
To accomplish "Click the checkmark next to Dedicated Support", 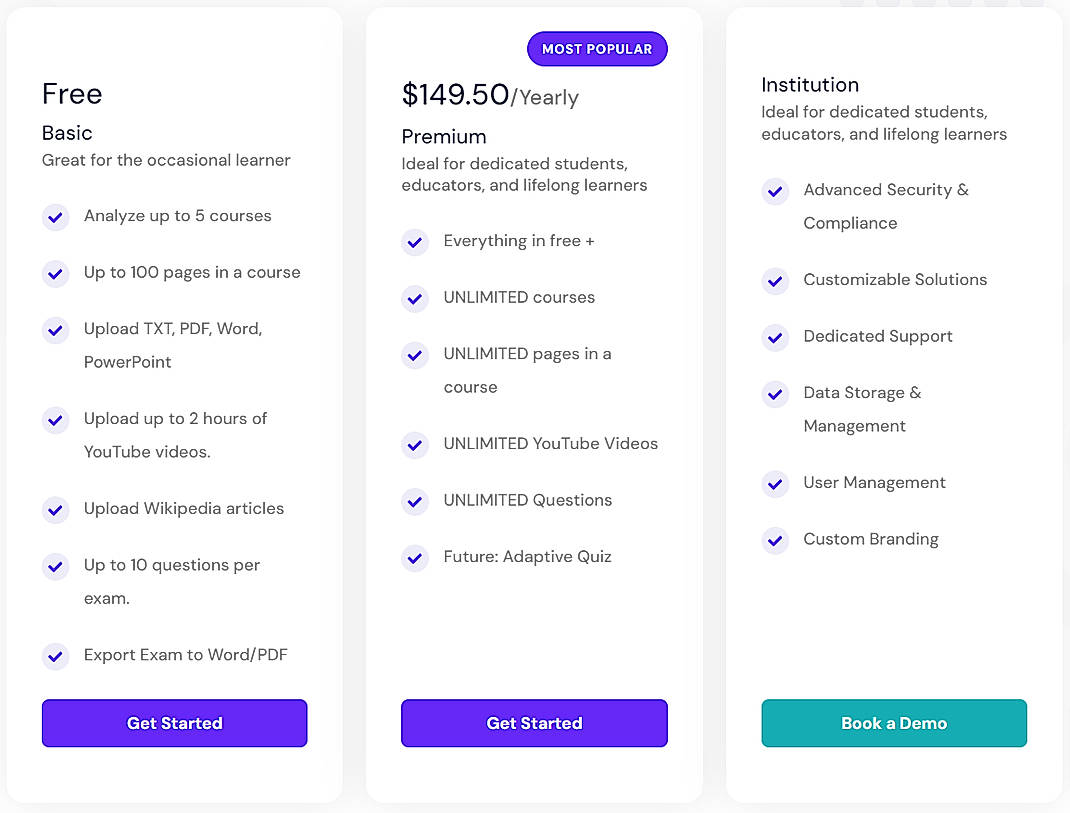I will pyautogui.click(x=775, y=338).
